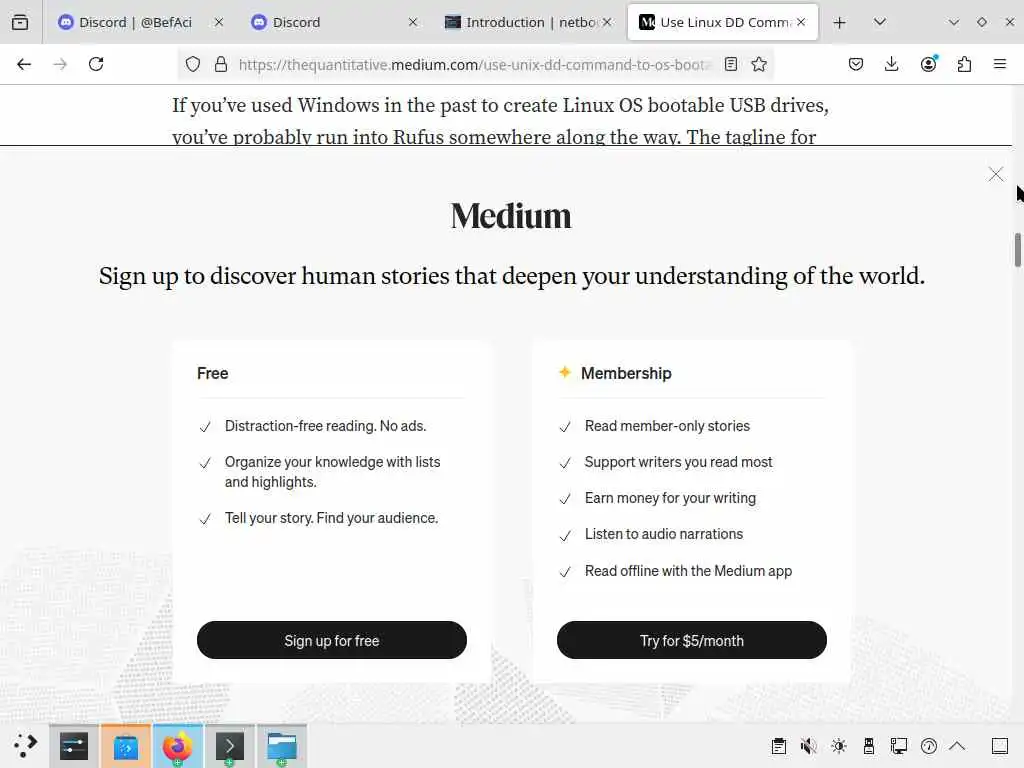Click 'Read offline with the Medium app'
The image size is (1024, 768).
[x=688, y=571]
